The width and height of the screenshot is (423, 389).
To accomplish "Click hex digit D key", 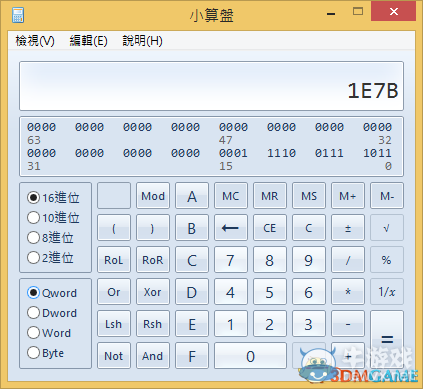I will (192, 292).
